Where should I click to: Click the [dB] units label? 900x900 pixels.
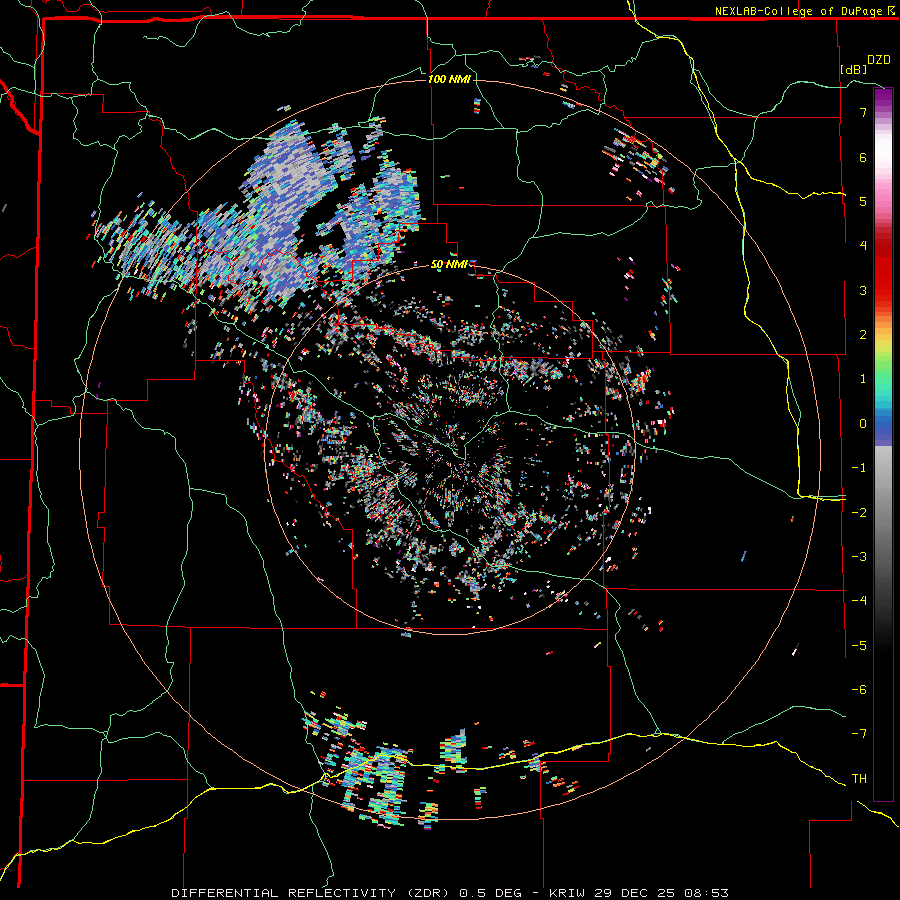pyautogui.click(x=853, y=69)
